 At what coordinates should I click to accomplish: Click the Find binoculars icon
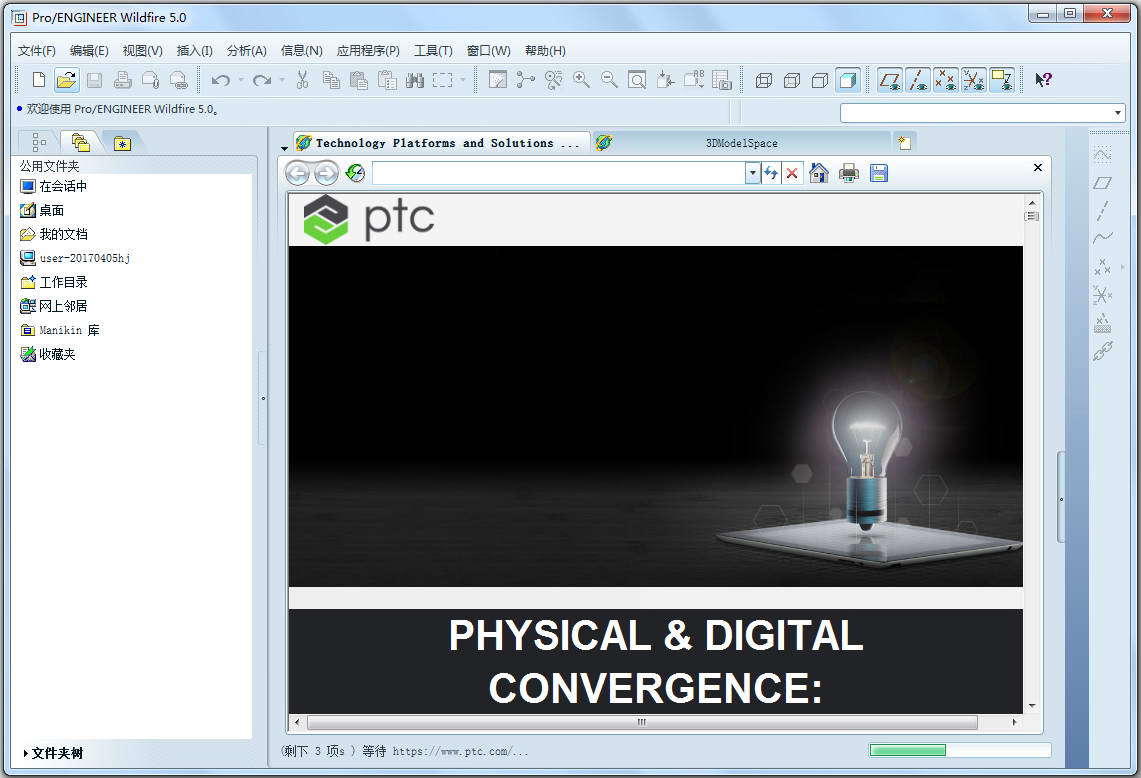coord(415,80)
